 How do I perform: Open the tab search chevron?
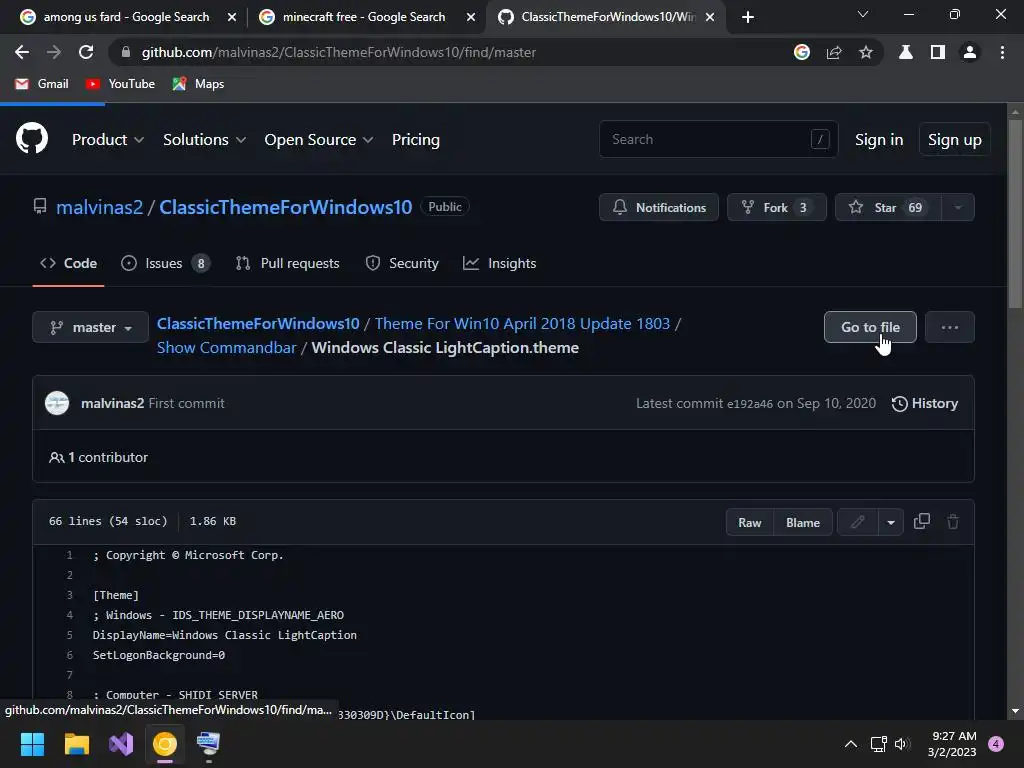[863, 14]
